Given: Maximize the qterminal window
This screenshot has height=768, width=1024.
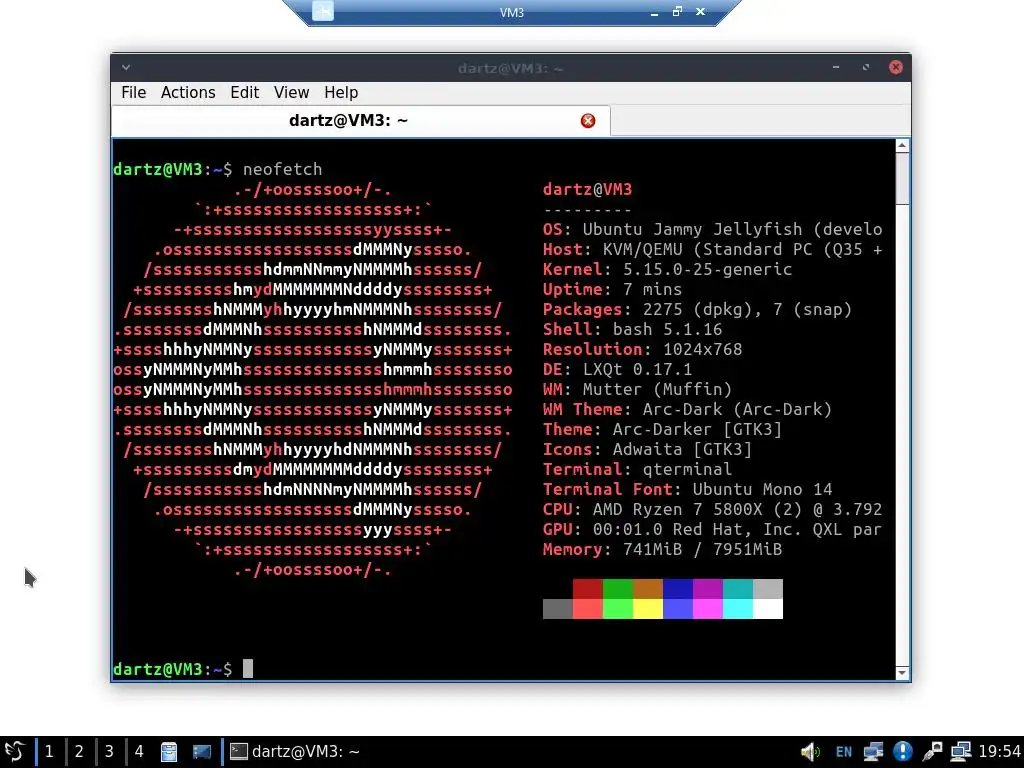Looking at the screenshot, I should [866, 67].
